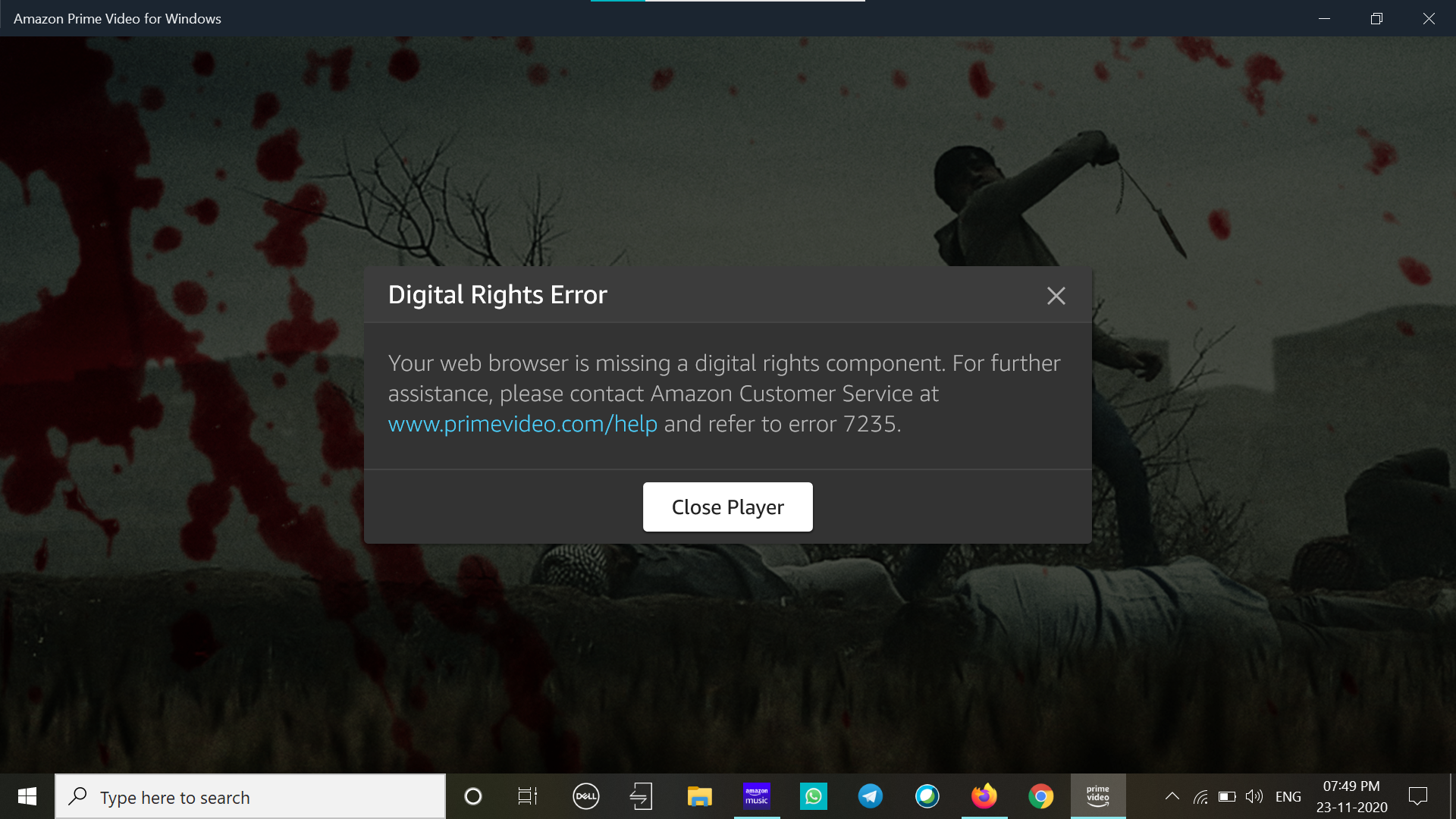
Task: Dismiss the Digital Rights Error dialog with X
Action: point(1056,296)
